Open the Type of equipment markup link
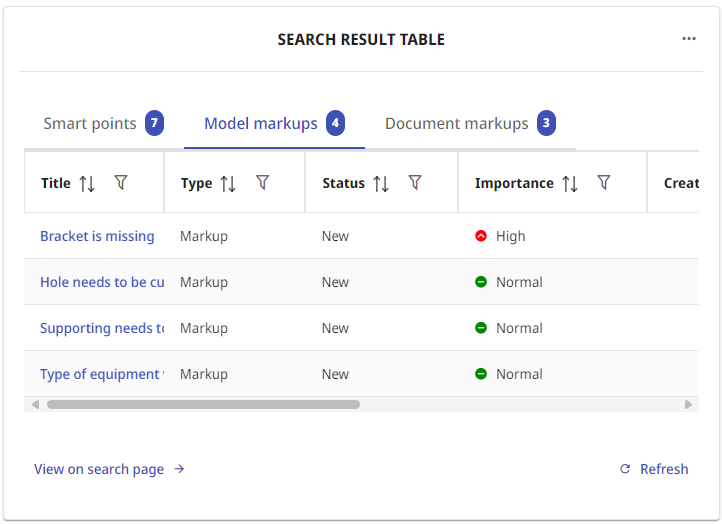This screenshot has width=722, height=524. tap(102, 374)
